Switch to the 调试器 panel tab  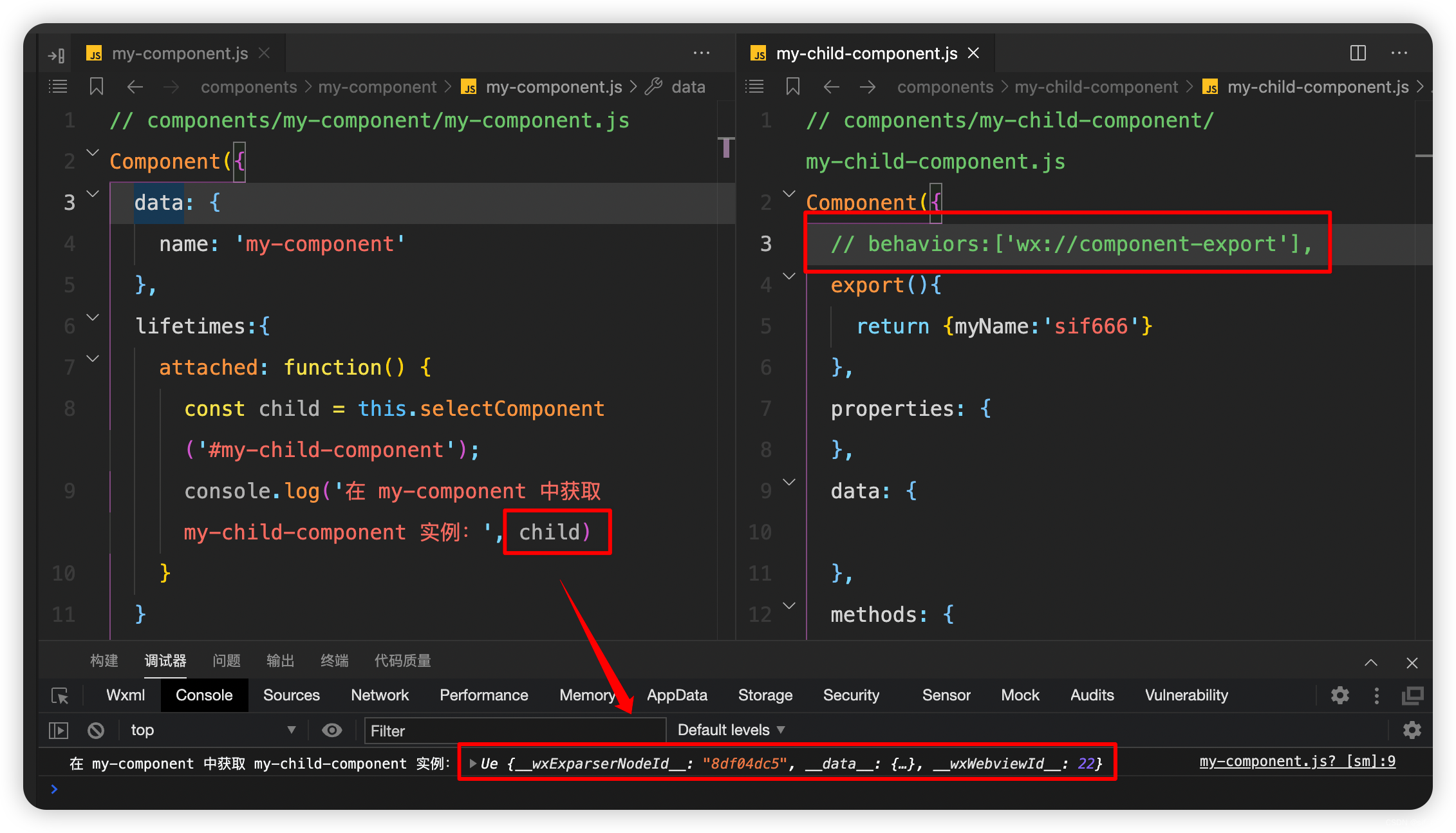point(165,660)
